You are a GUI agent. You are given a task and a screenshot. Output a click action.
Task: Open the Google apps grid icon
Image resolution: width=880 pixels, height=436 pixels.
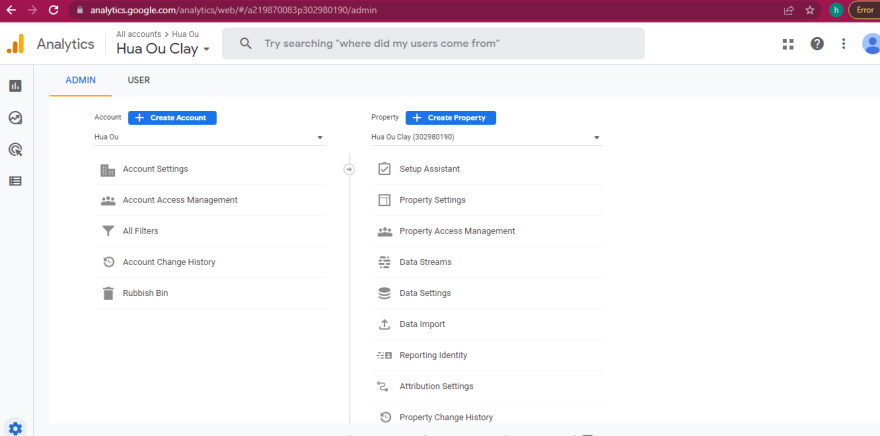(x=788, y=44)
